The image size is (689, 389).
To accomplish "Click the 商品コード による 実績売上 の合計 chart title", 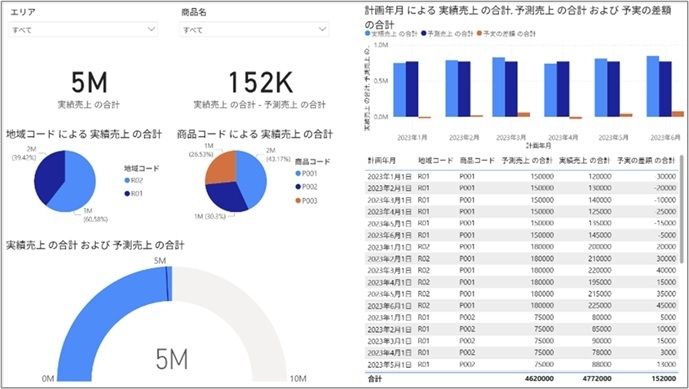I will coord(255,134).
